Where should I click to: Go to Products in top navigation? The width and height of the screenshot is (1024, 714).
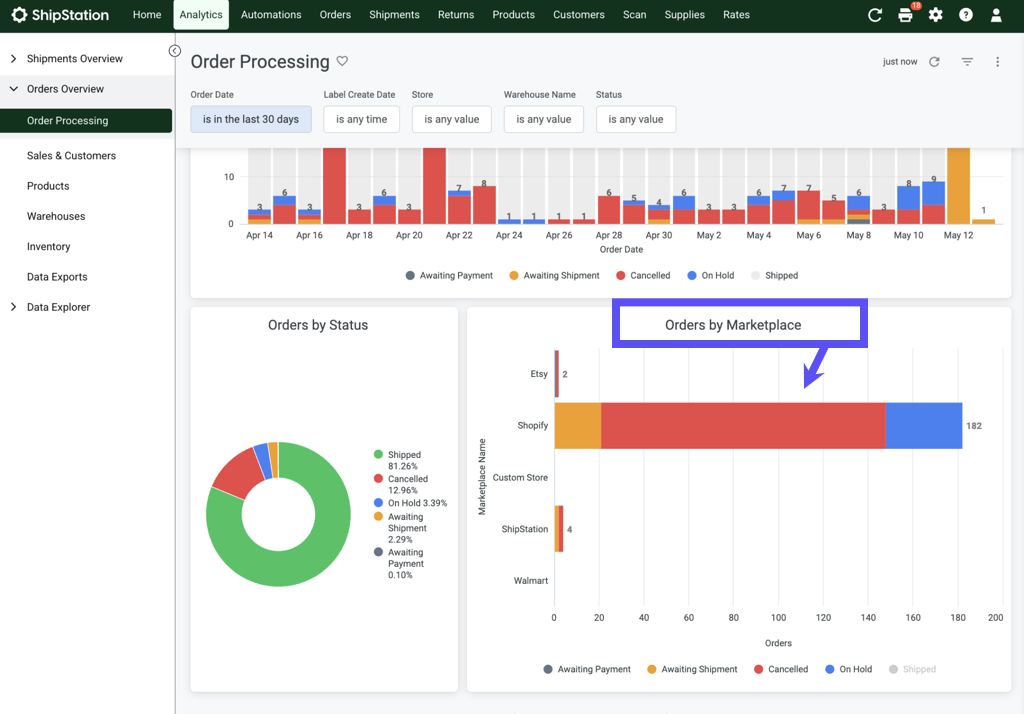pyautogui.click(x=513, y=14)
